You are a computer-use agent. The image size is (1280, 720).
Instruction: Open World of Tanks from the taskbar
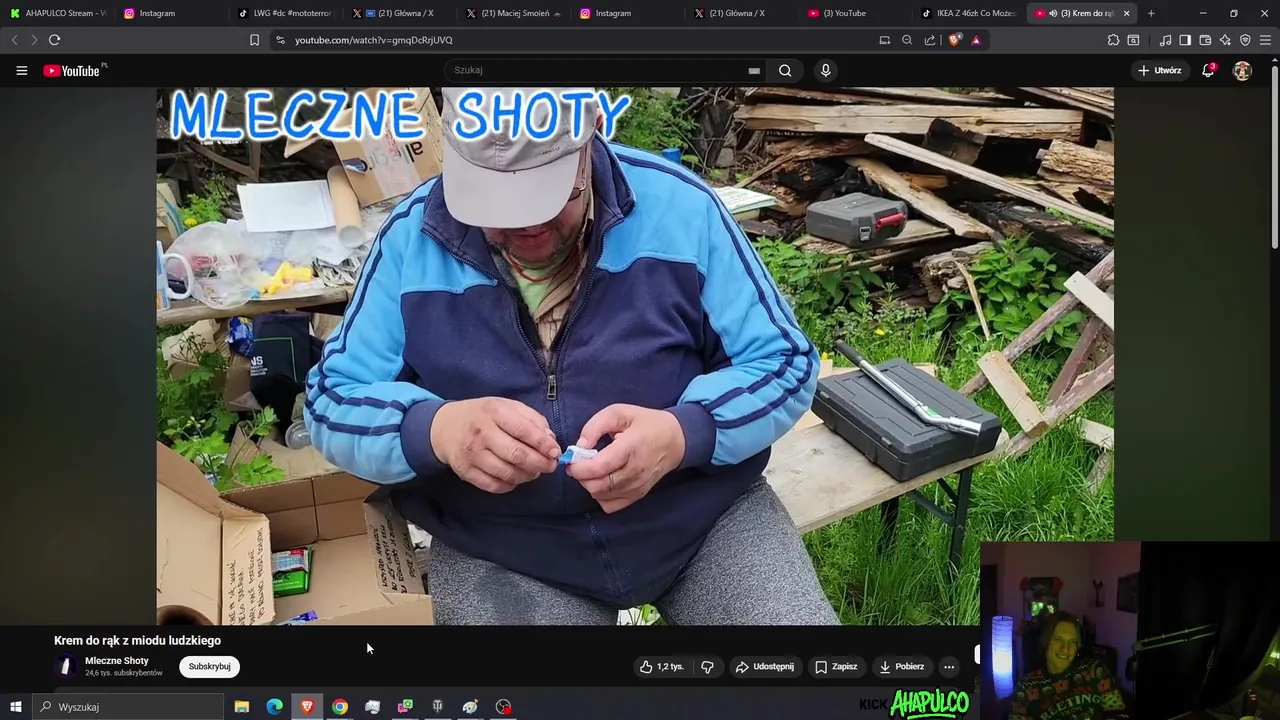click(x=437, y=707)
